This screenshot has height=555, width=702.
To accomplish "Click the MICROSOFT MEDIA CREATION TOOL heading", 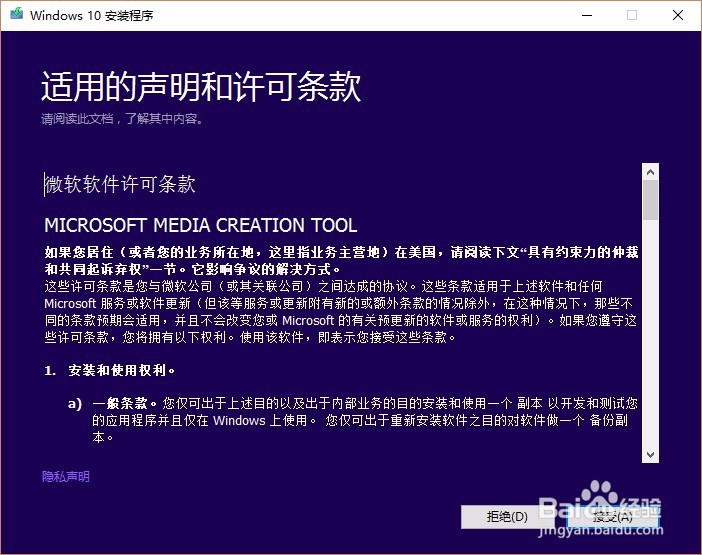I will 201,225.
